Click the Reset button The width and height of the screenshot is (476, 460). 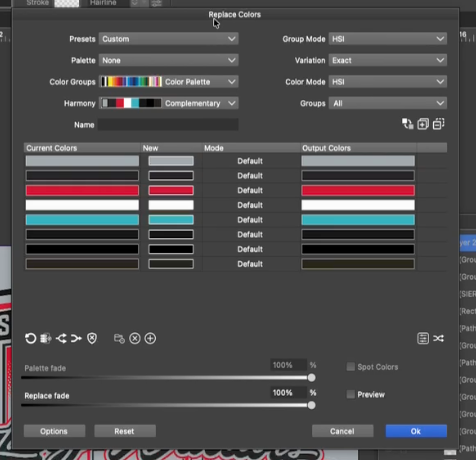click(125, 431)
